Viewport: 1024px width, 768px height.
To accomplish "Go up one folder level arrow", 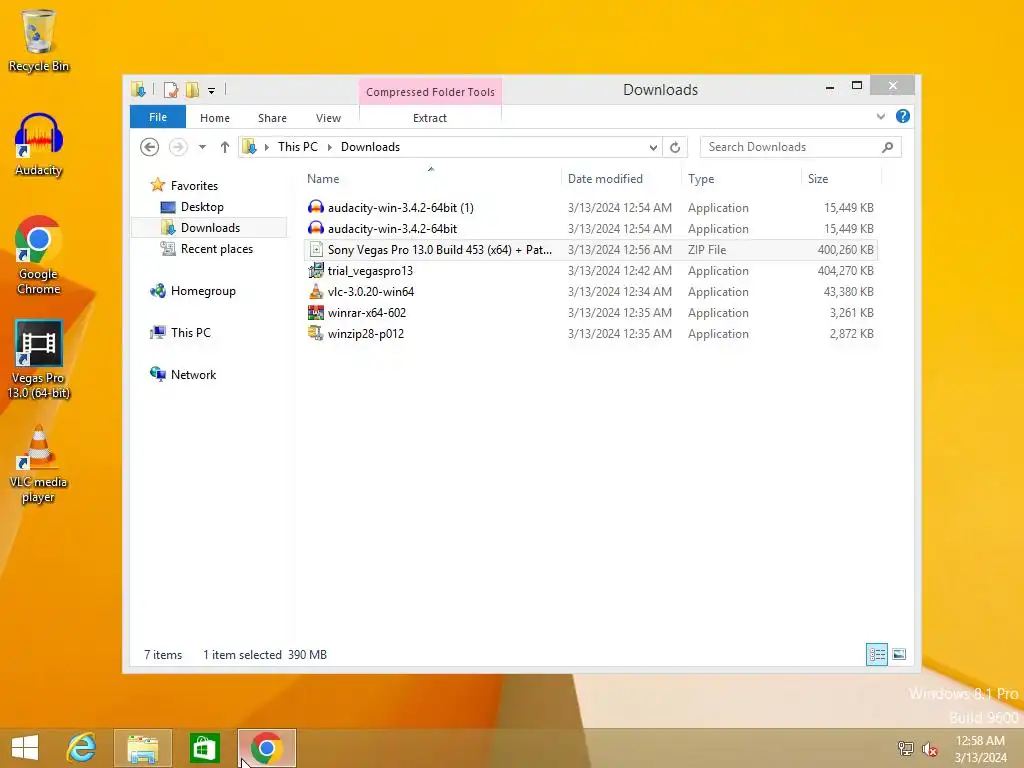I will [225, 147].
